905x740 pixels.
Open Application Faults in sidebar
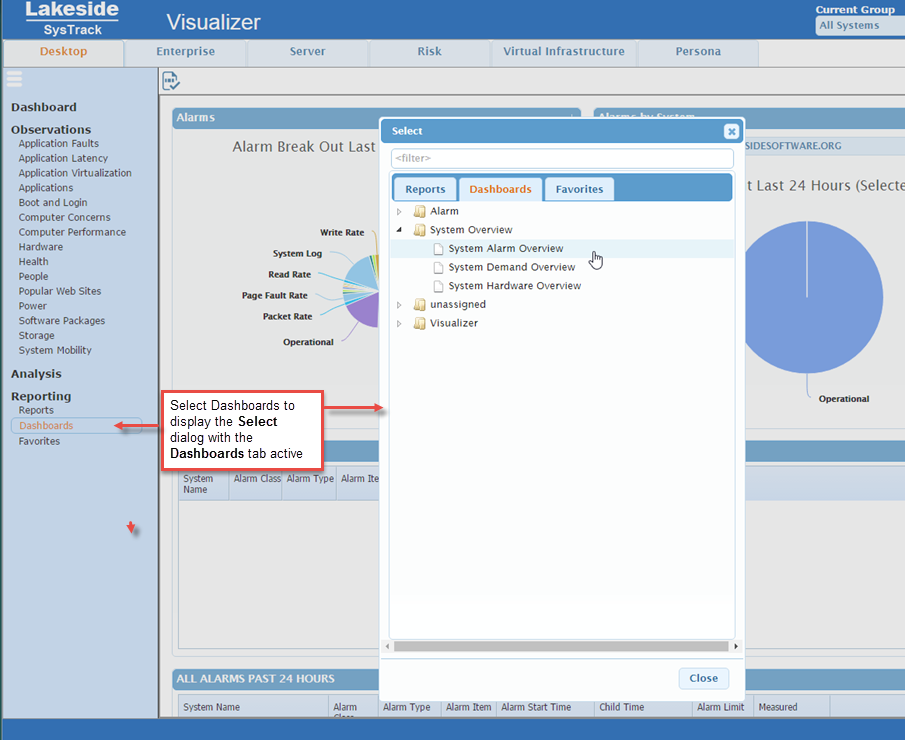[58, 143]
